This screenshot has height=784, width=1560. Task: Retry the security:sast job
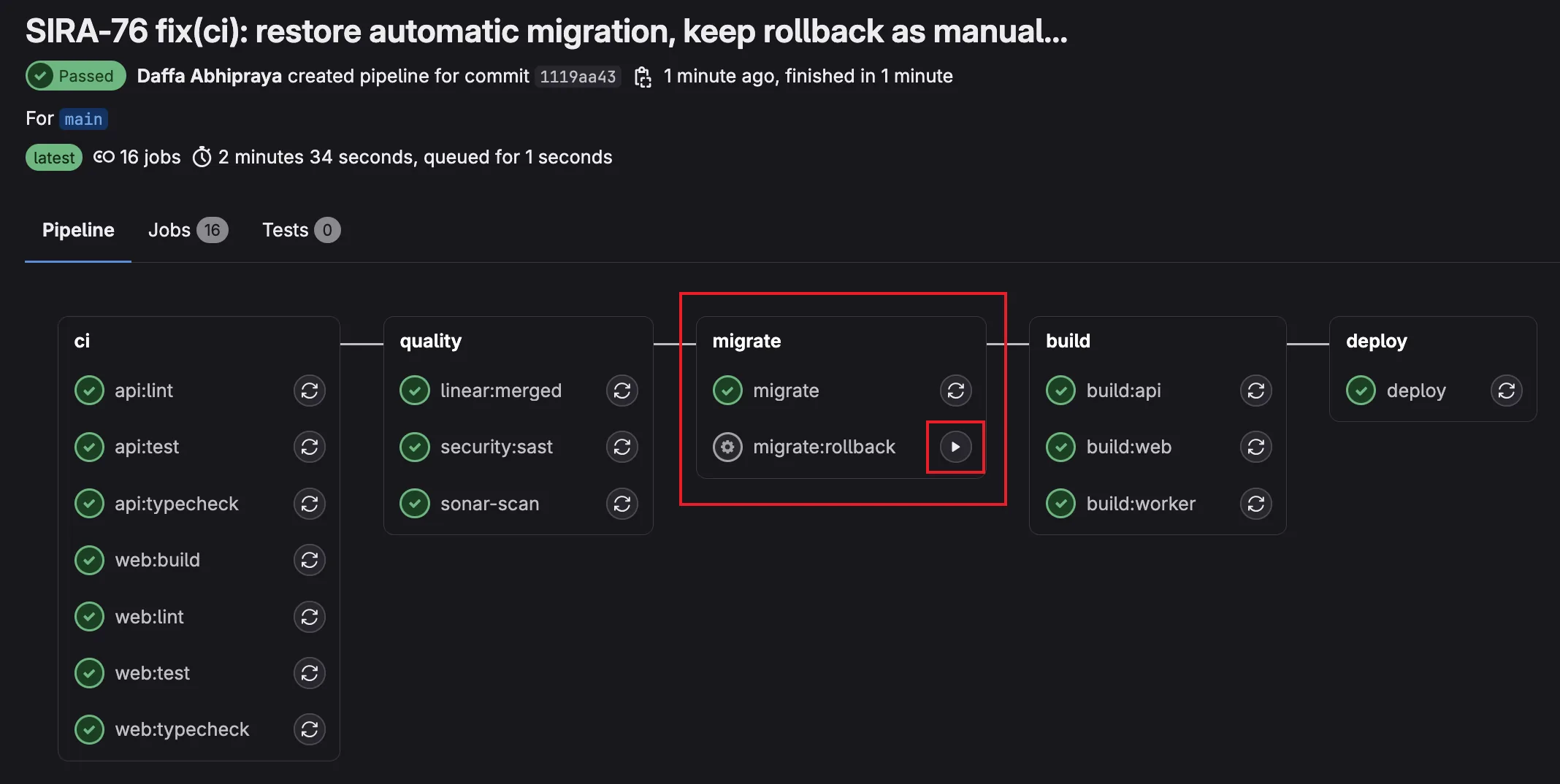[622, 447]
